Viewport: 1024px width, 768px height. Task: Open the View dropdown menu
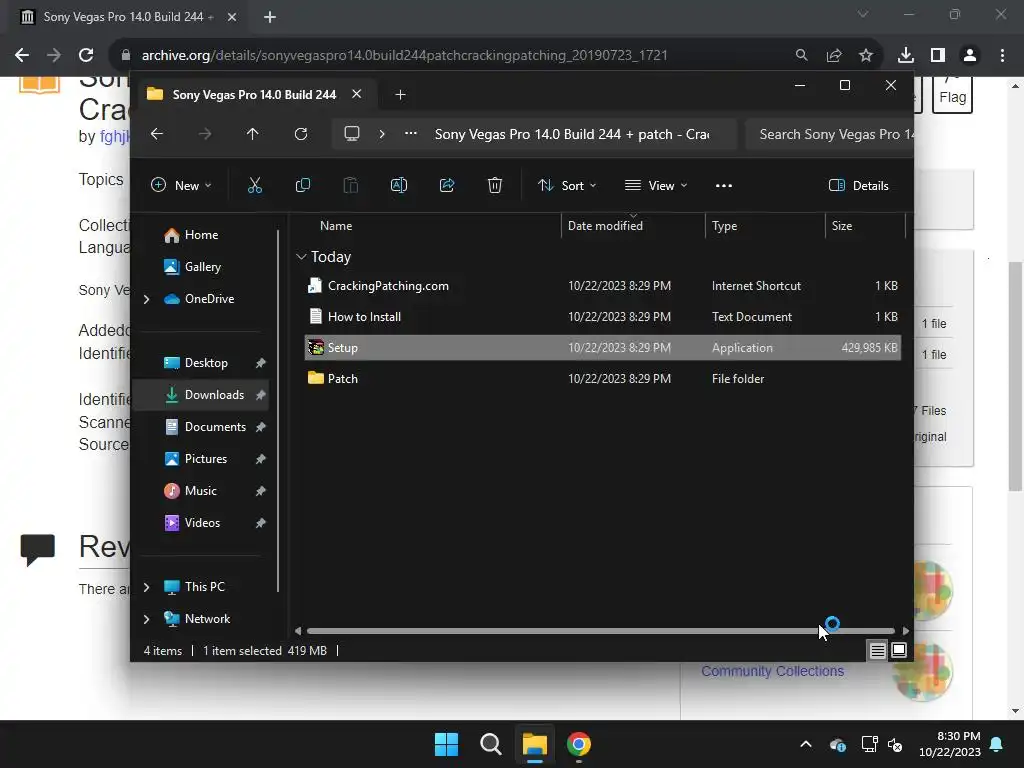click(656, 185)
